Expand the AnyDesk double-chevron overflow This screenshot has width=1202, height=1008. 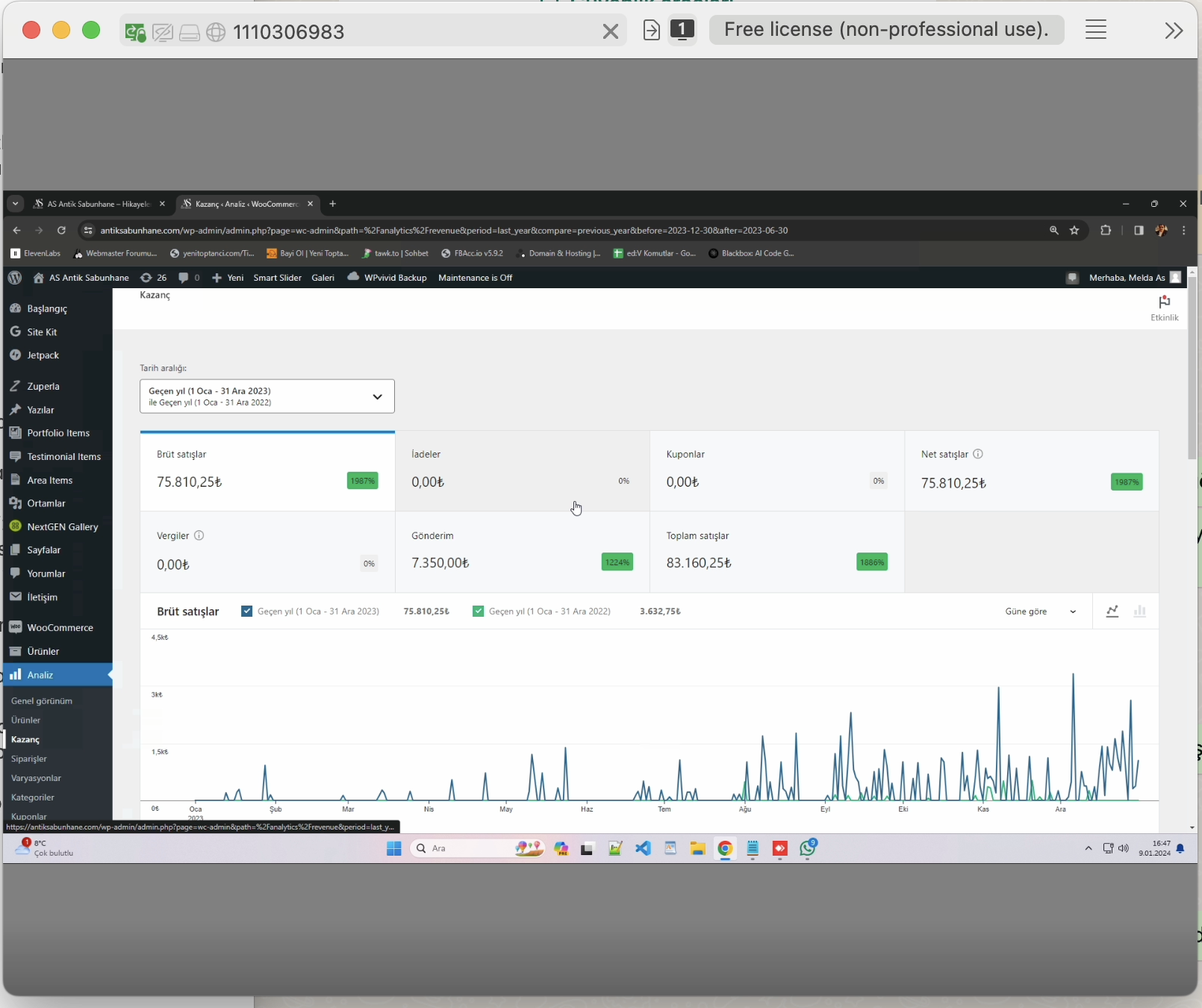point(1174,31)
